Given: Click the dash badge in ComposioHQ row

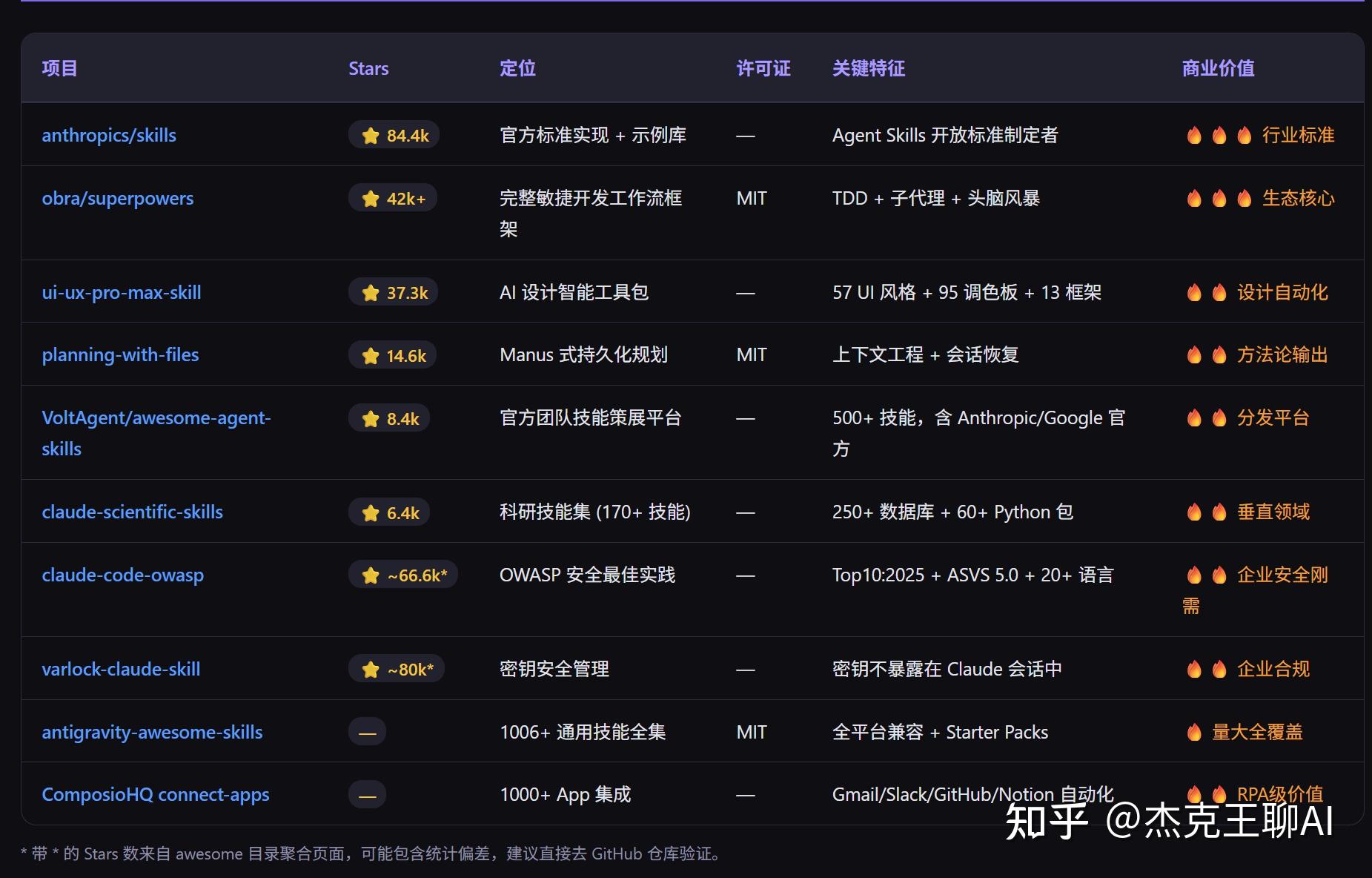Looking at the screenshot, I should 367,795.
